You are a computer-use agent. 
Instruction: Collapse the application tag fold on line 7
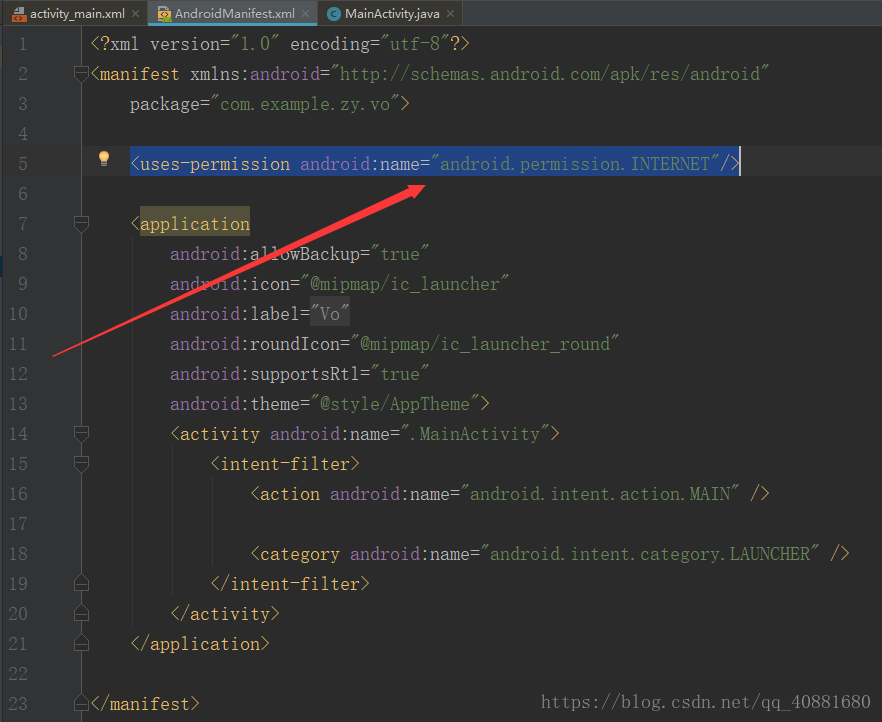[x=81, y=224]
